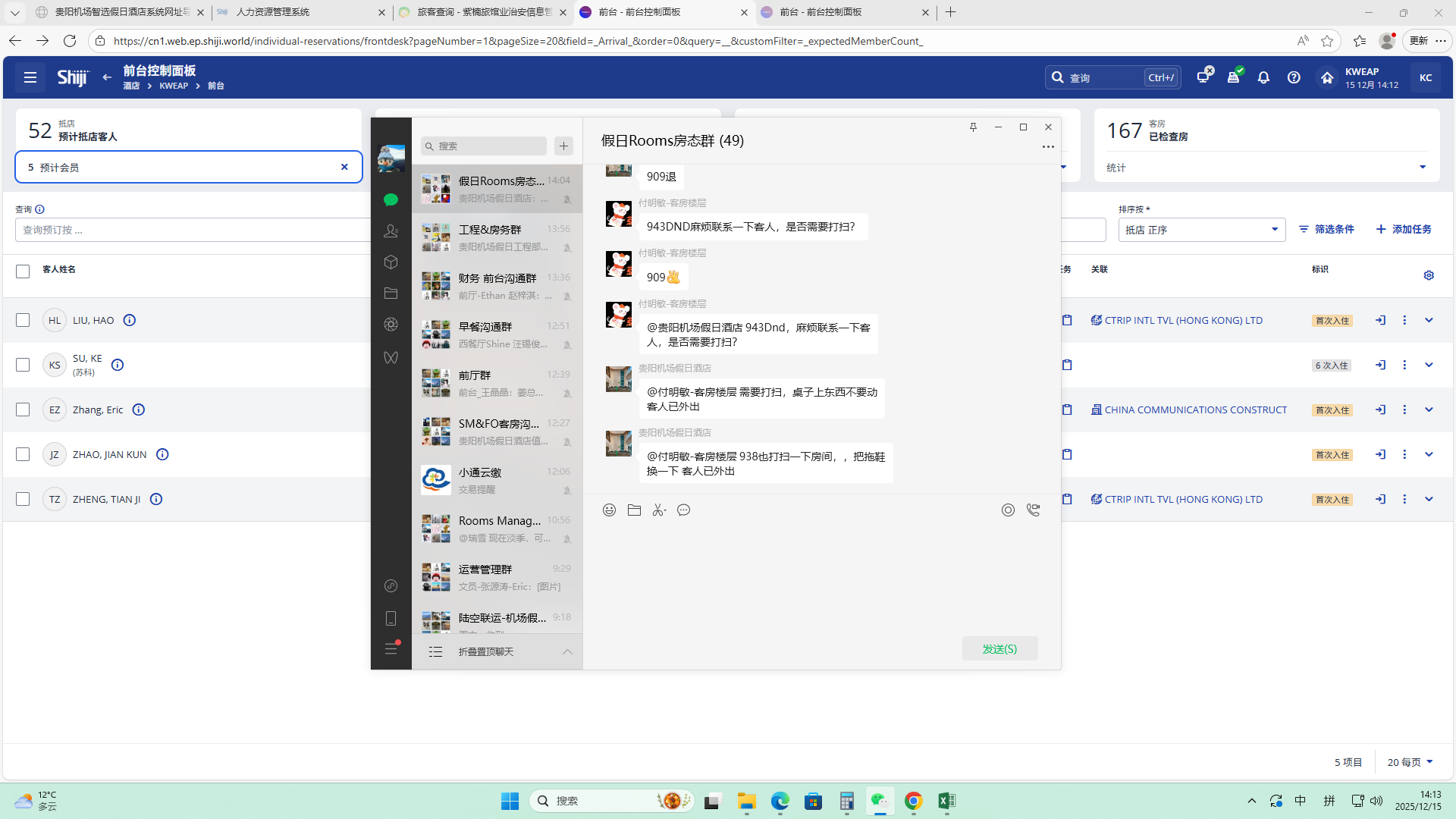The image size is (1456, 819).
Task: Open the send file folder icon in chat
Action: 634,510
